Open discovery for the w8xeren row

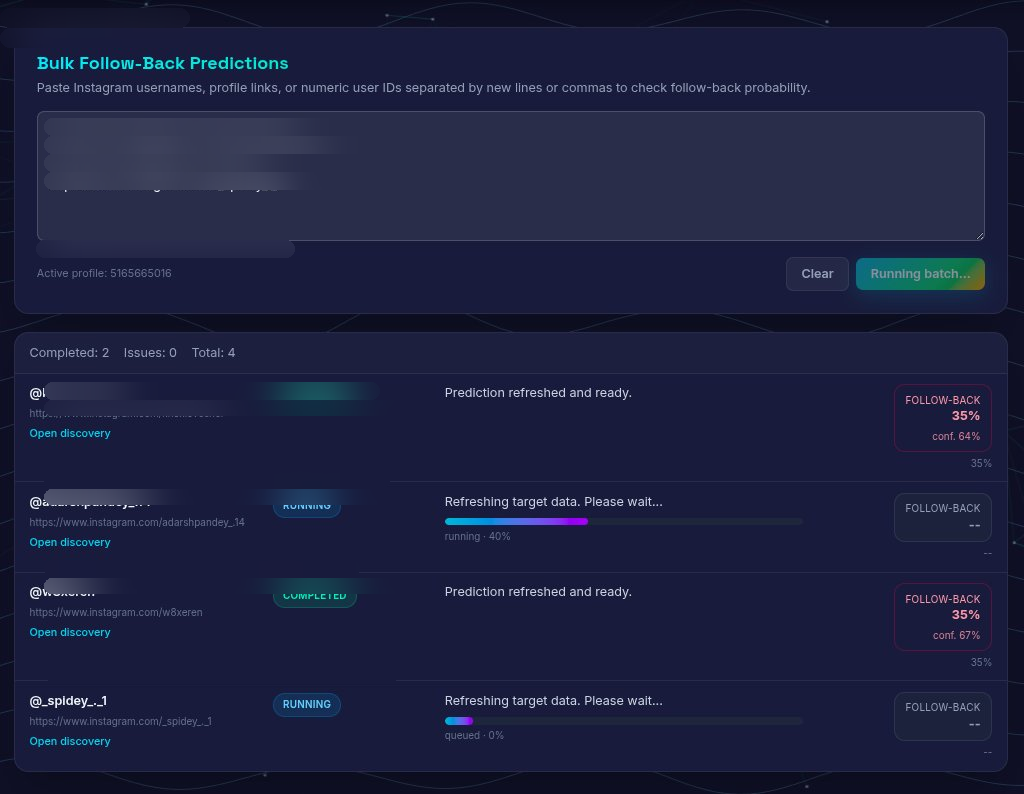(70, 632)
